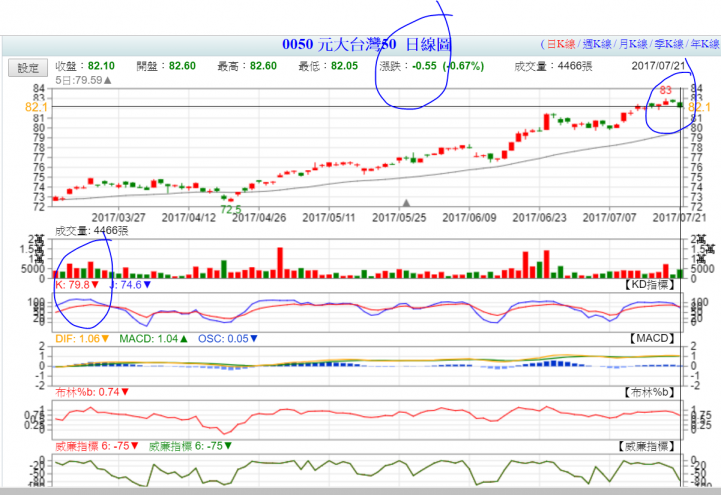
Task: Click the 【威廉指標】 panel label
Action: click(647, 446)
